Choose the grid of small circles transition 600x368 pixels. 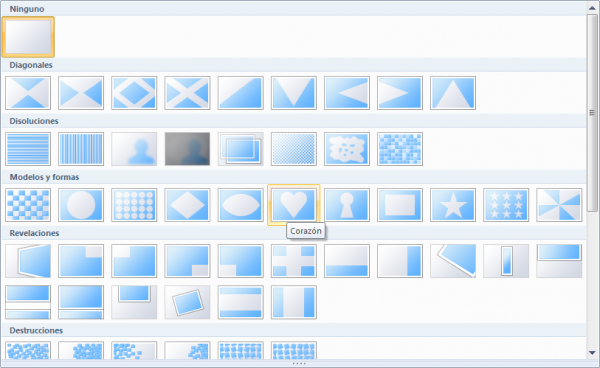pos(134,205)
